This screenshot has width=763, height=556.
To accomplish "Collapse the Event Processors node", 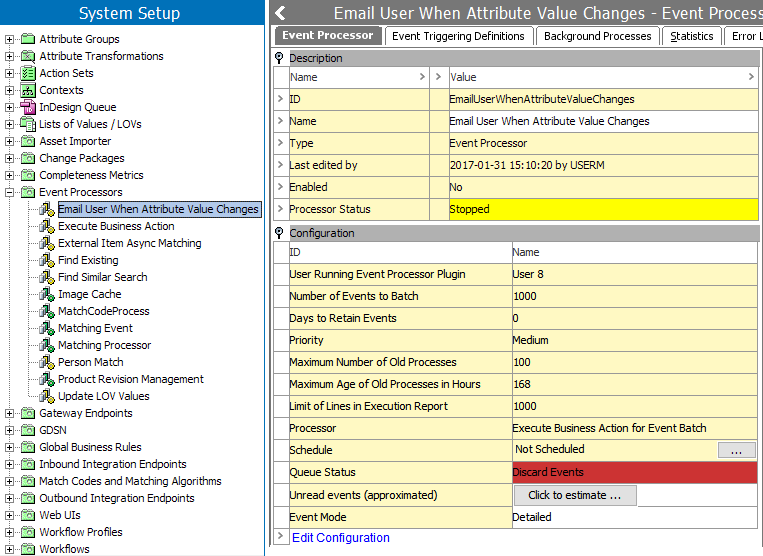I will point(9,193).
